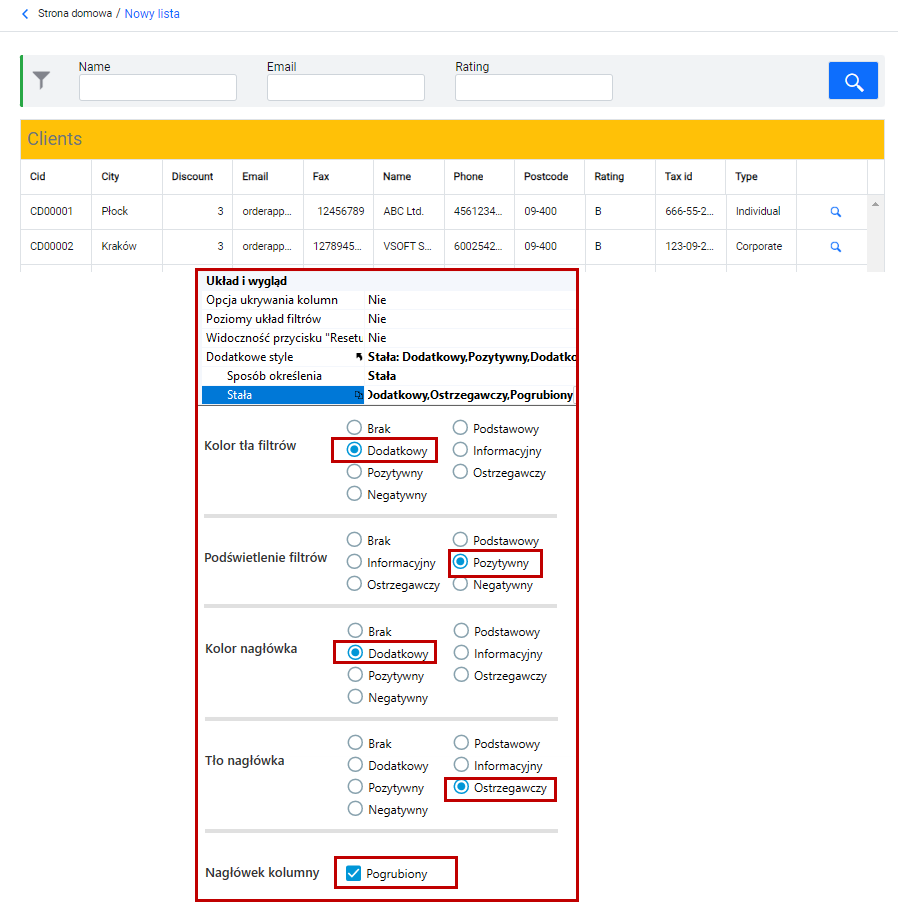
Task: Click the table scrollbar up arrow
Action: [875, 204]
